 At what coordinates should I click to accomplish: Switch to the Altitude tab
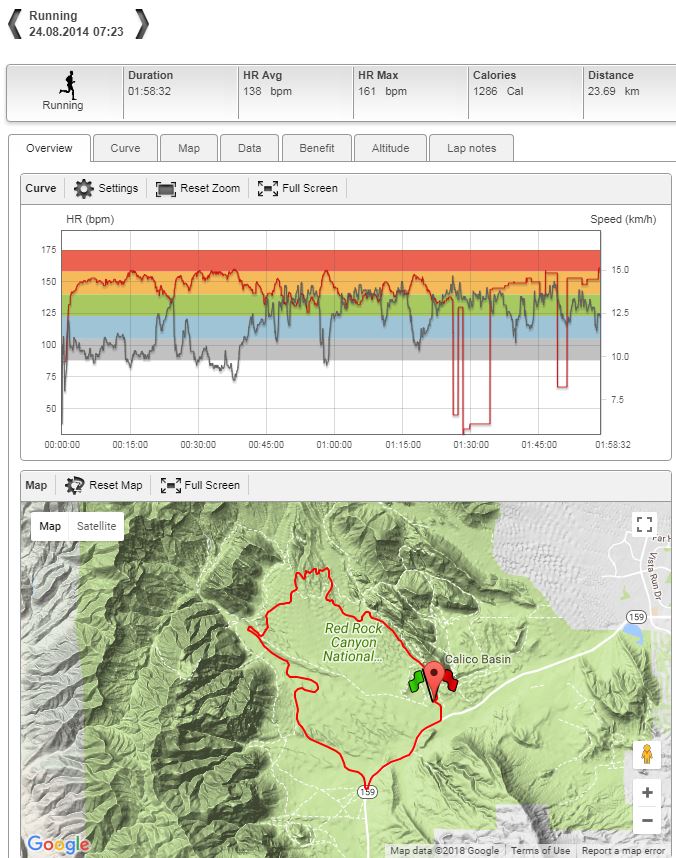tap(390, 148)
